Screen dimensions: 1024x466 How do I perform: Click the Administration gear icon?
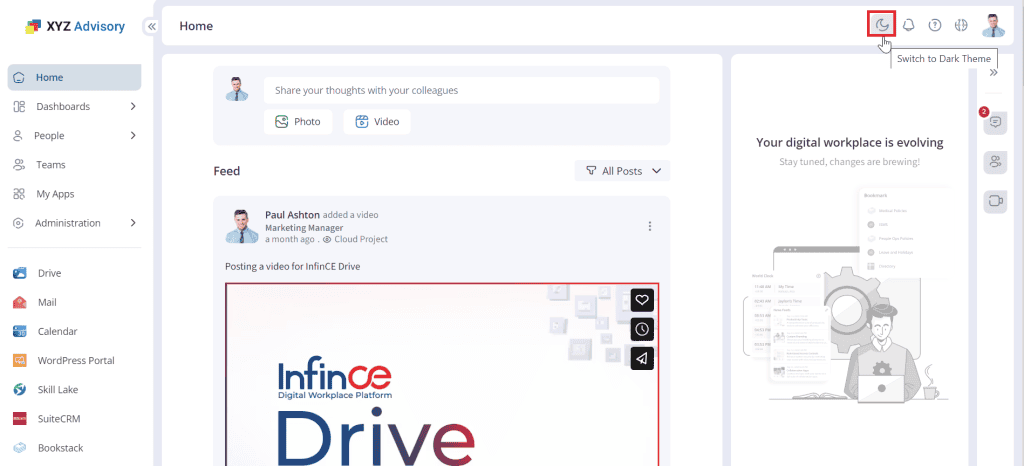click(19, 223)
